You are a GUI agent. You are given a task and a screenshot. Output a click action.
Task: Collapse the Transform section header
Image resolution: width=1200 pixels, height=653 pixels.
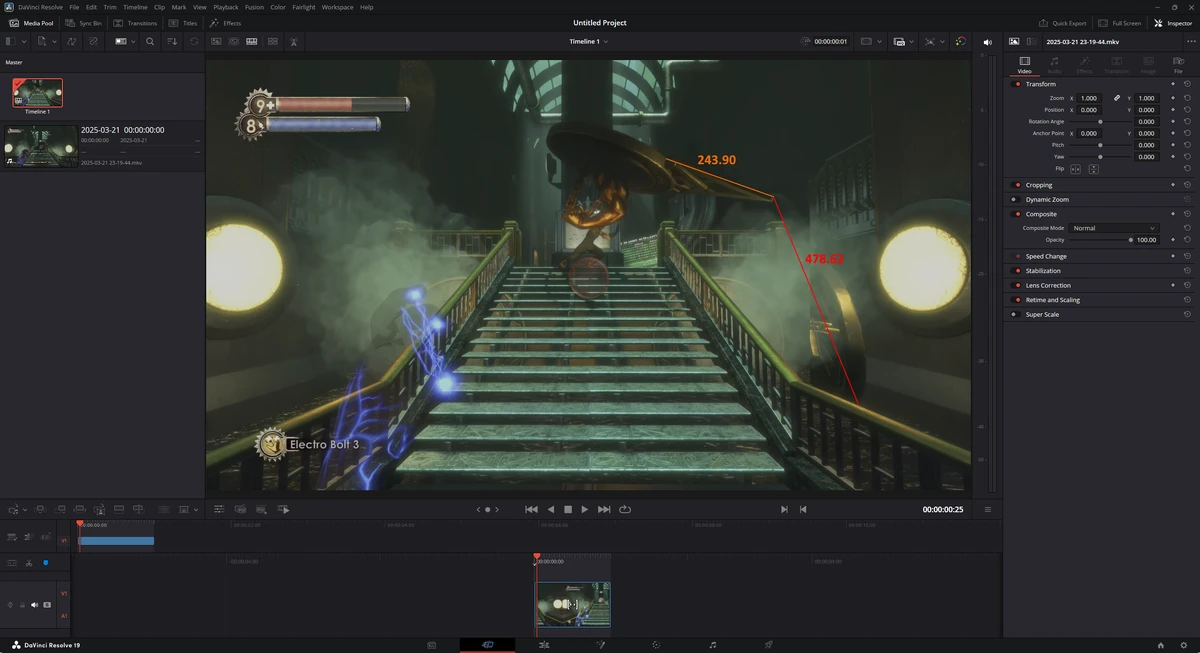(1041, 84)
